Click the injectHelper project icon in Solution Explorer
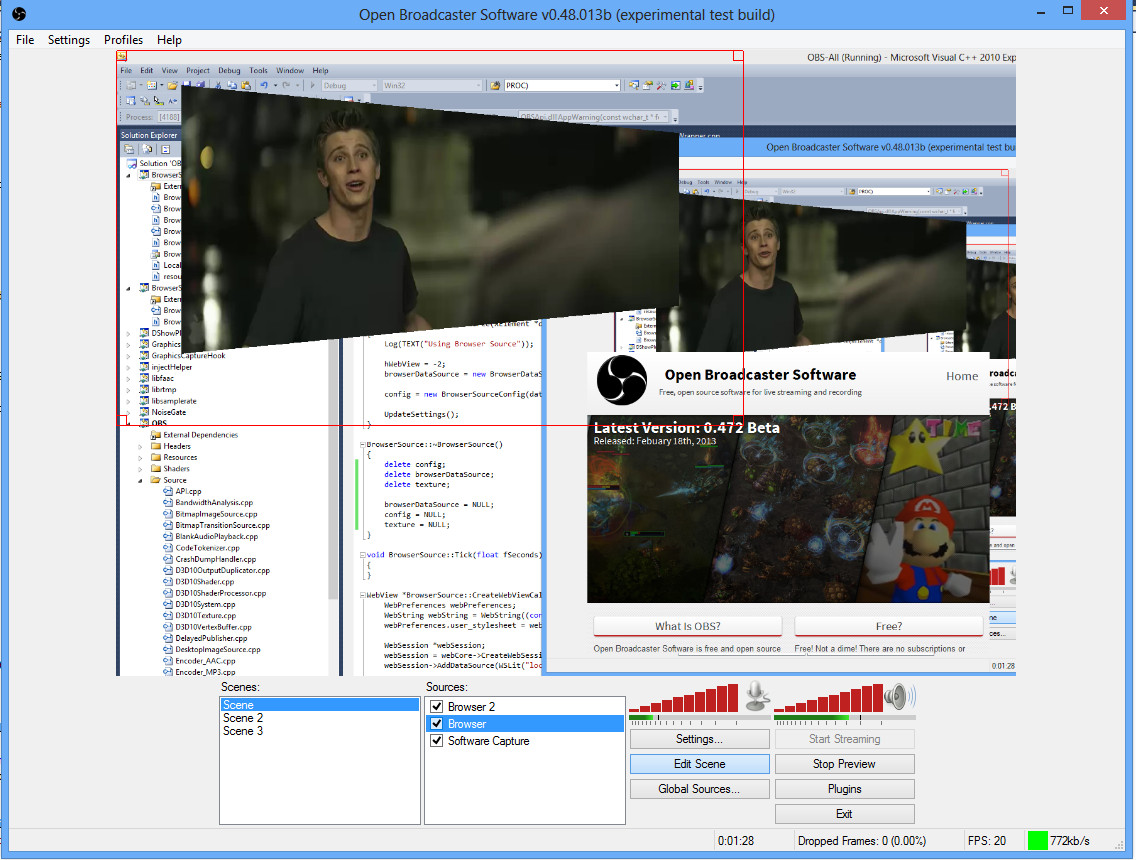 (x=144, y=367)
